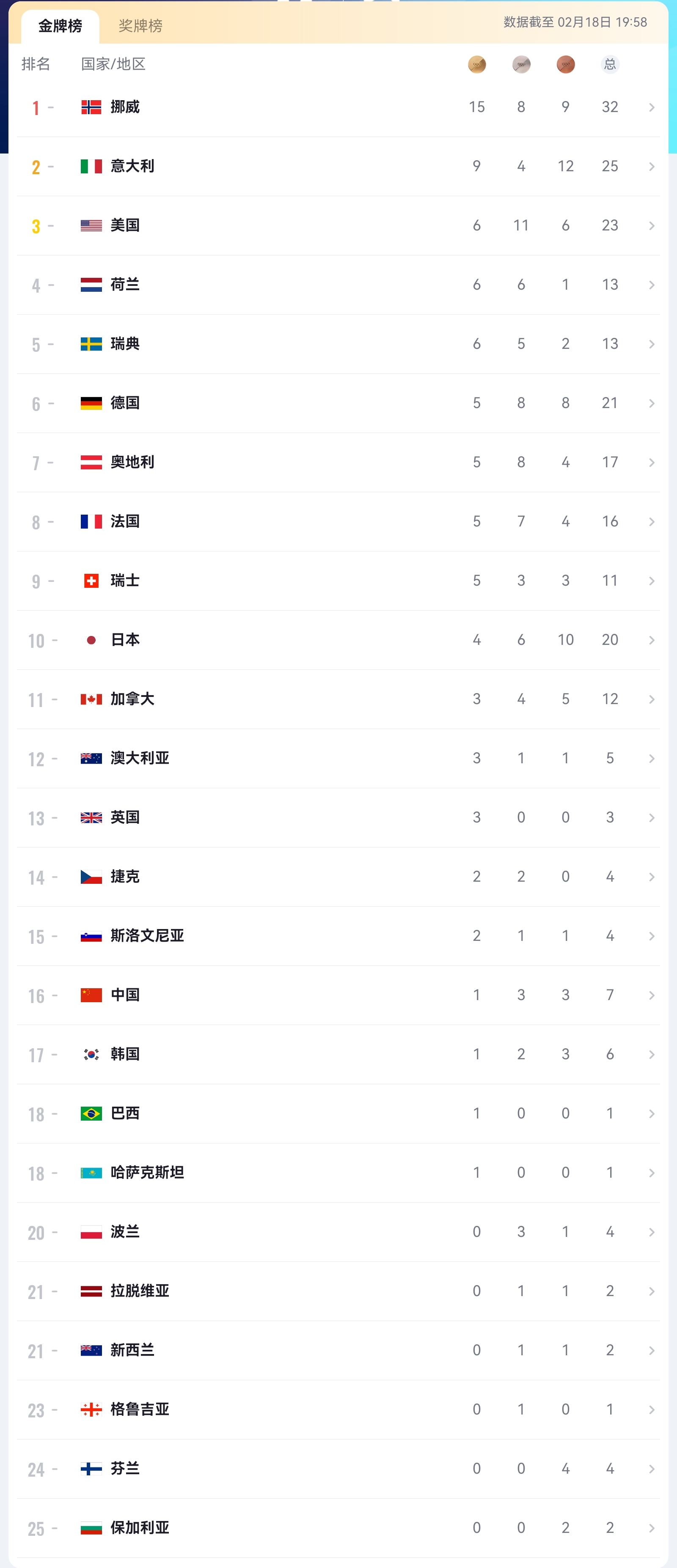Click the 排名 column header

35,64
